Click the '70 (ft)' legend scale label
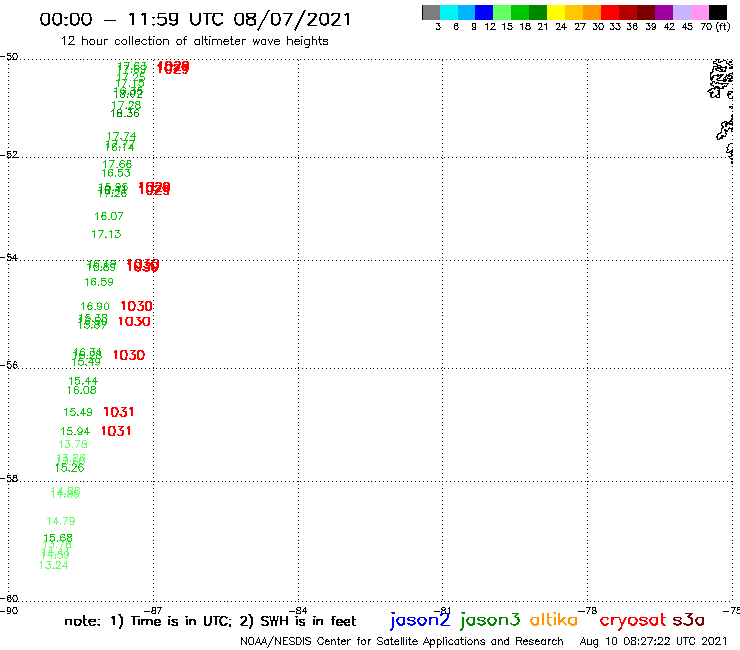This screenshot has width=740, height=650. click(715, 27)
